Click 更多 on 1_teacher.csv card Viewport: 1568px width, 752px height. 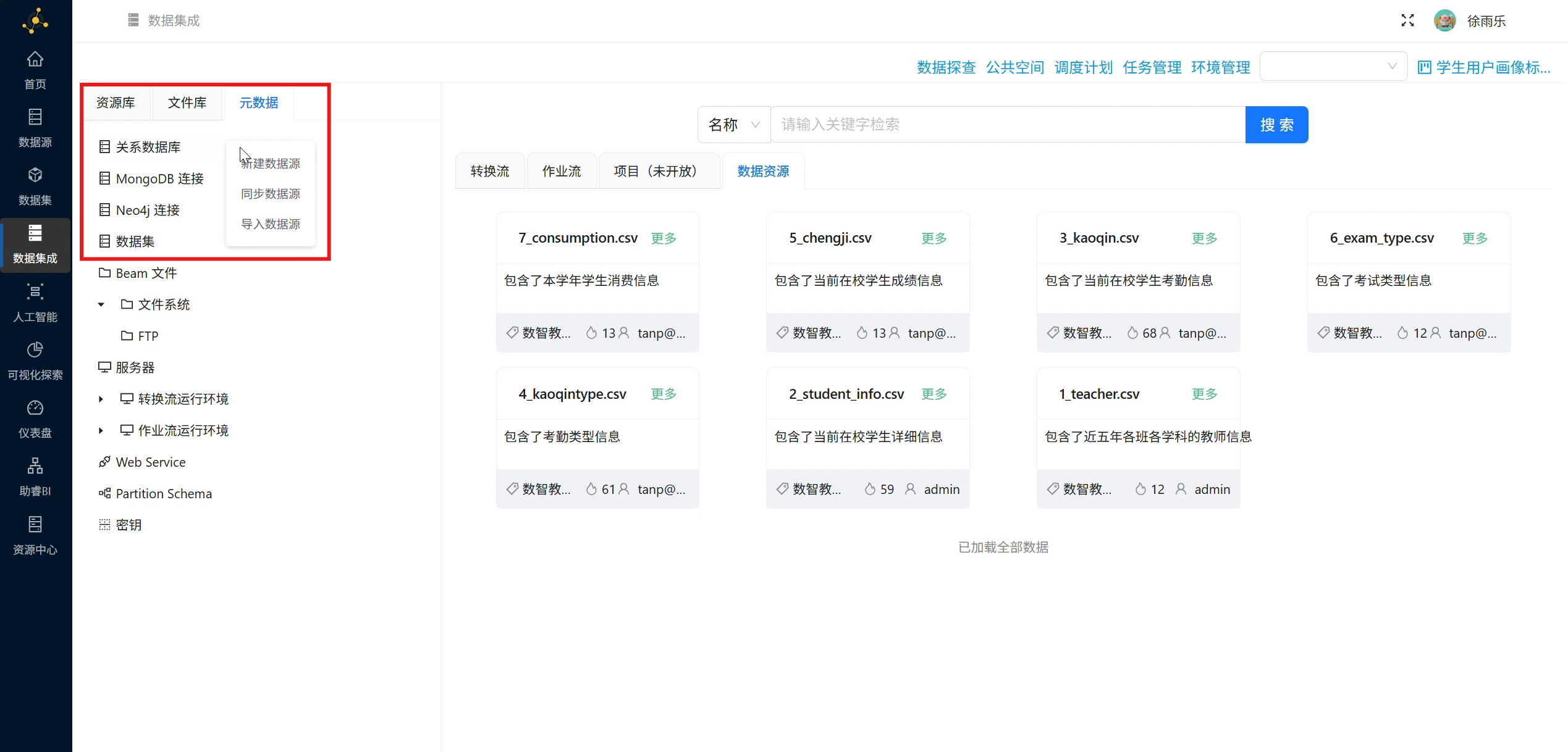click(x=1205, y=394)
